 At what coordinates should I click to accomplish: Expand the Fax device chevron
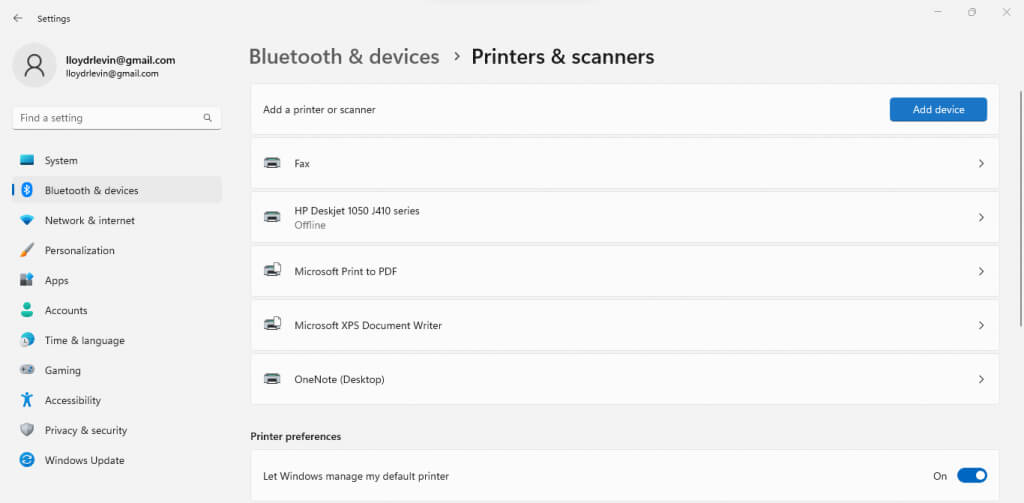pos(981,163)
